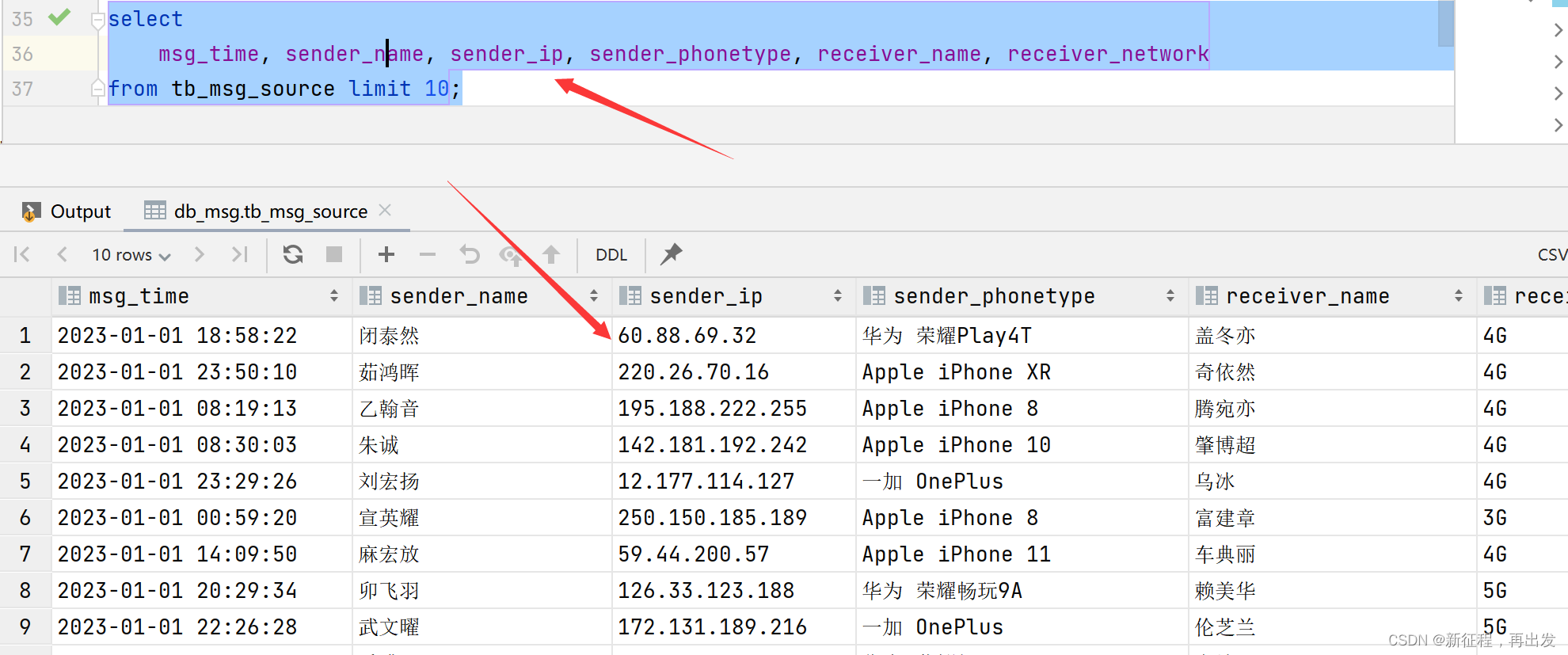Pin the result tab
This screenshot has width=1568, height=655.
coord(671,254)
